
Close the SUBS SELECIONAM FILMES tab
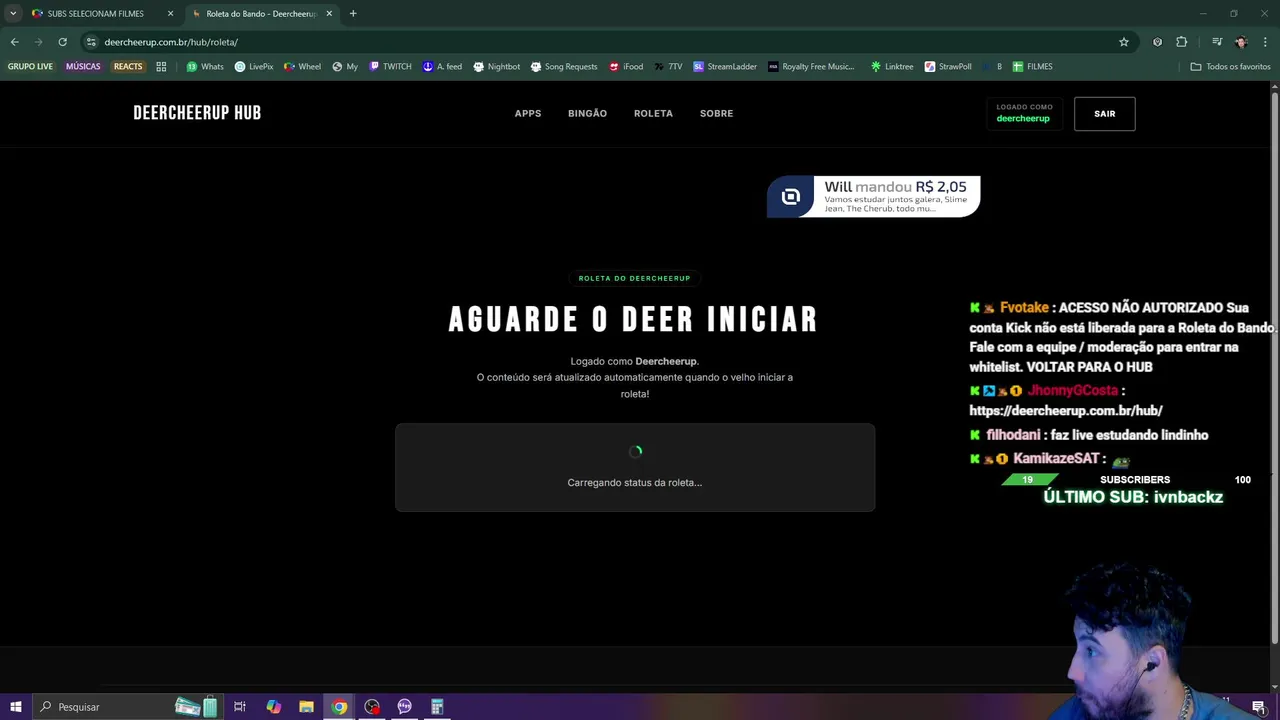[170, 14]
